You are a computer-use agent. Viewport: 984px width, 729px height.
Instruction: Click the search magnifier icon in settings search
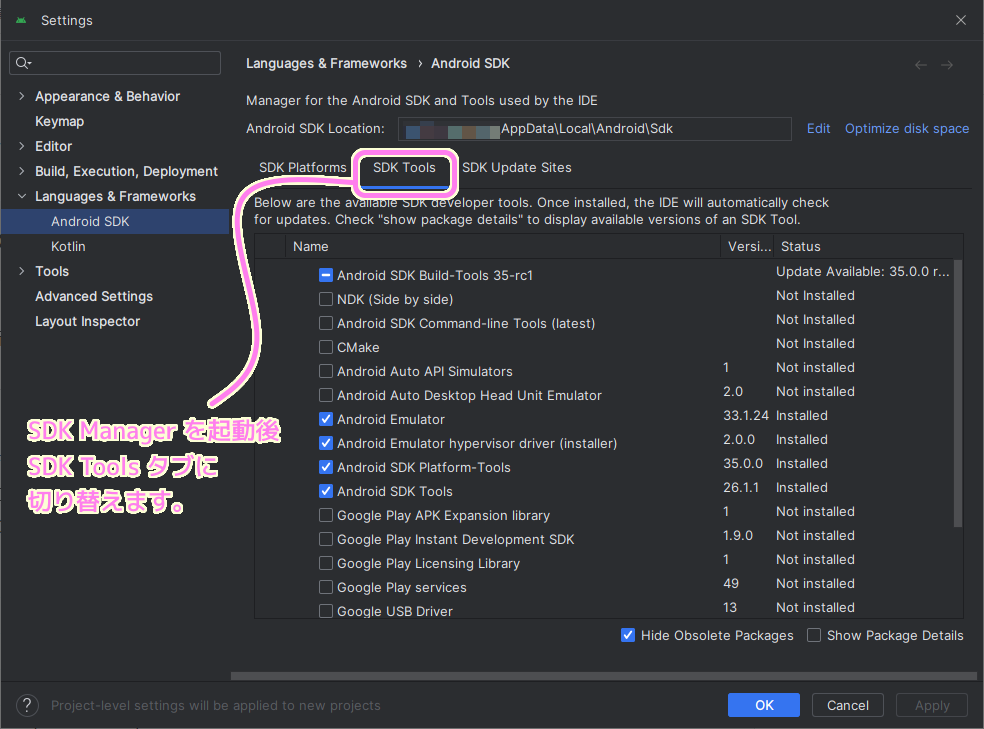(22, 63)
